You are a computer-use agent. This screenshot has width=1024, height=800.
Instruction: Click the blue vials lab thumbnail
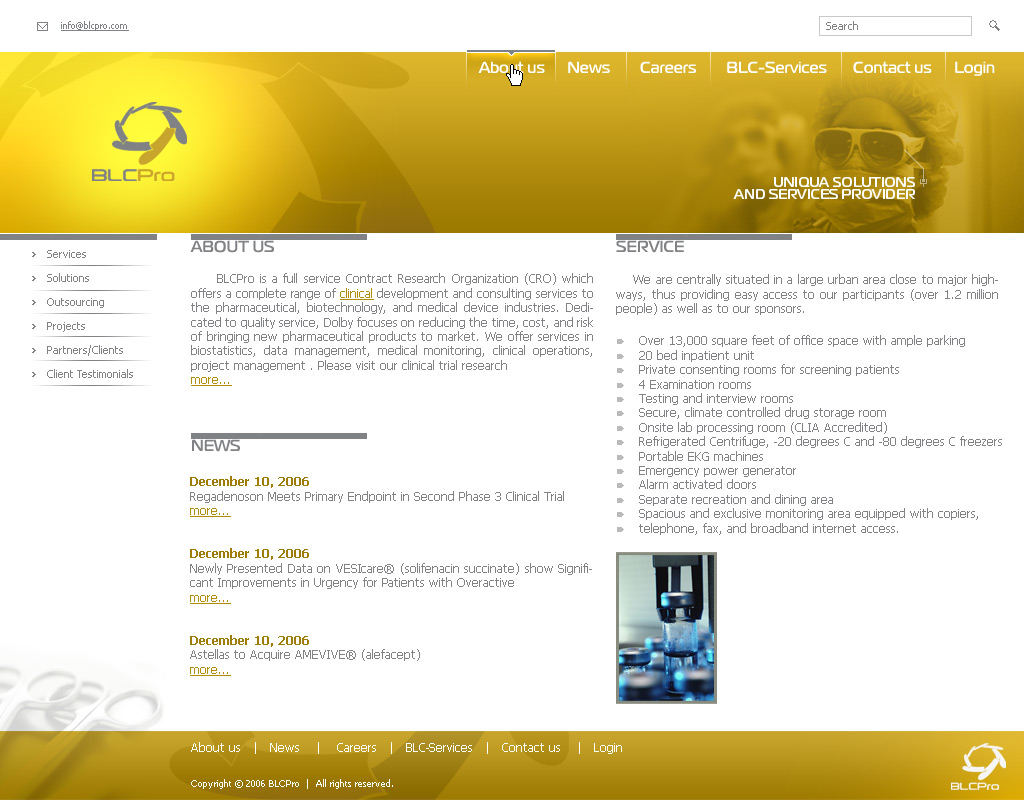(666, 628)
